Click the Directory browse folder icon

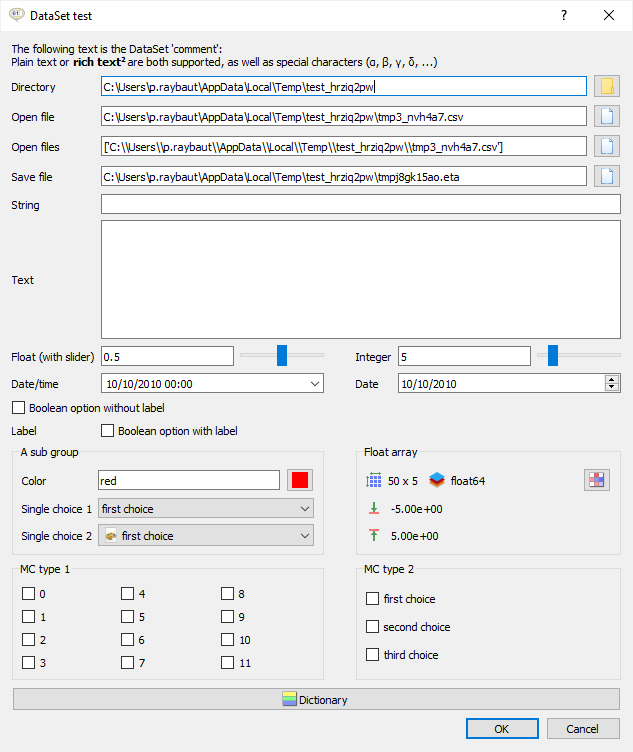(x=607, y=86)
